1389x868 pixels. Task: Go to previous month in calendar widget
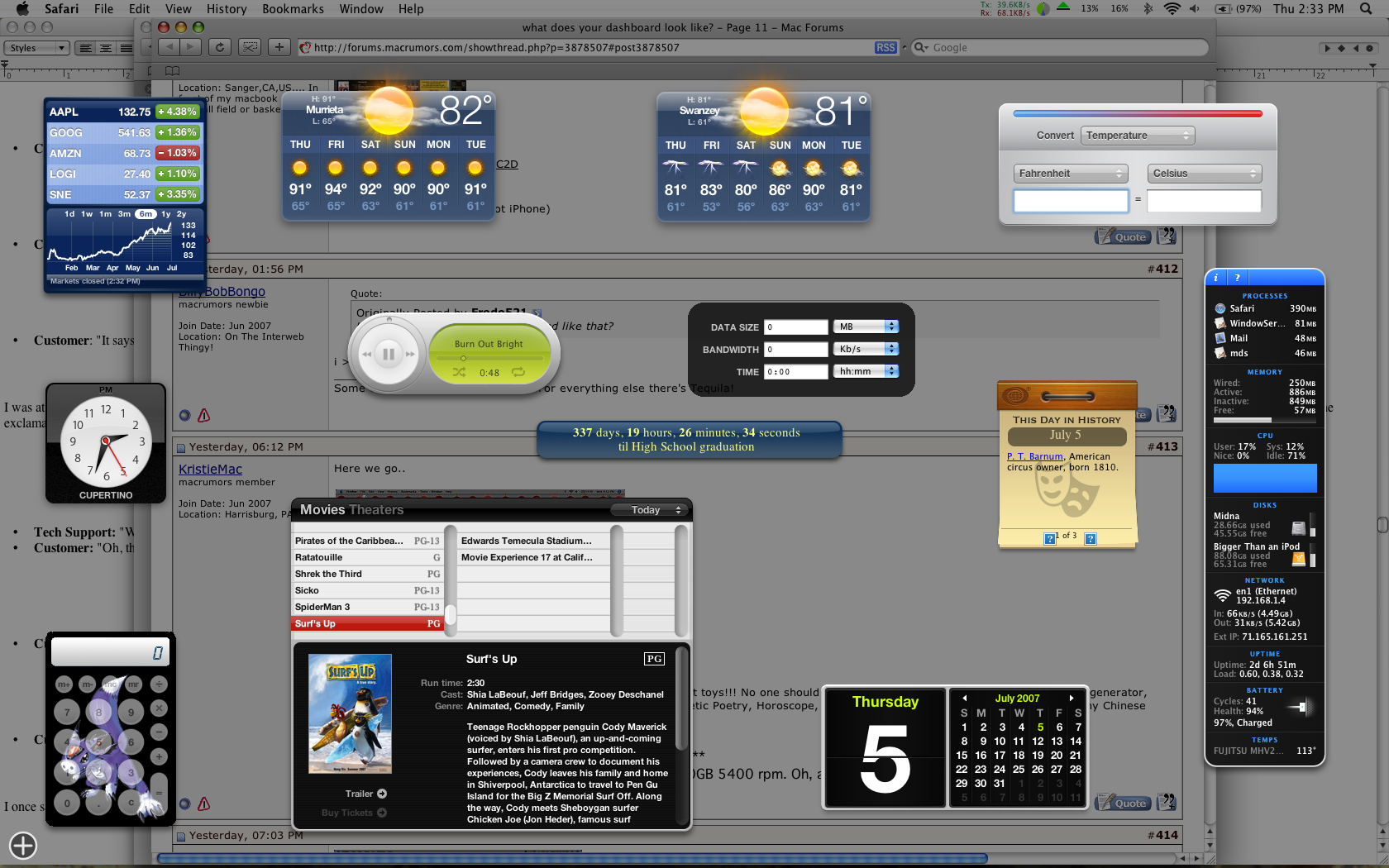(964, 699)
